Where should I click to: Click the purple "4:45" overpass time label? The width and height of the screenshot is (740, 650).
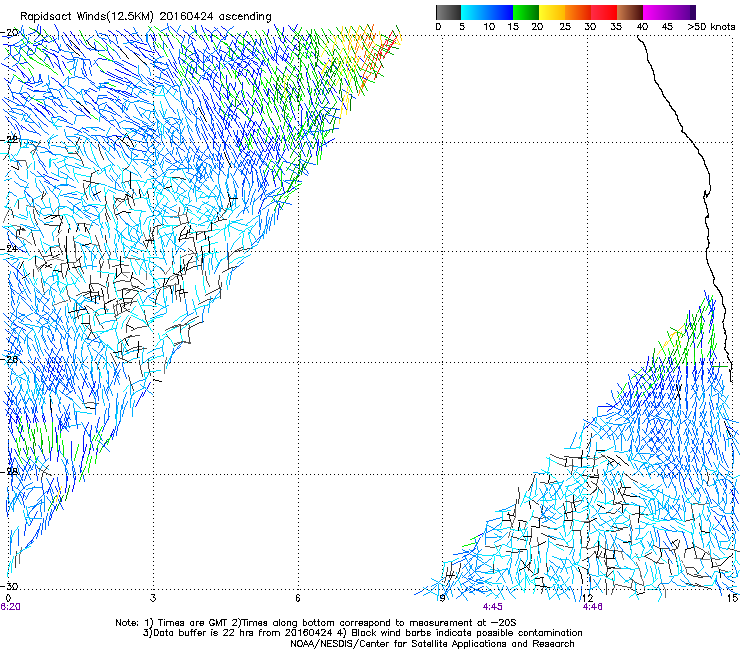(492, 607)
